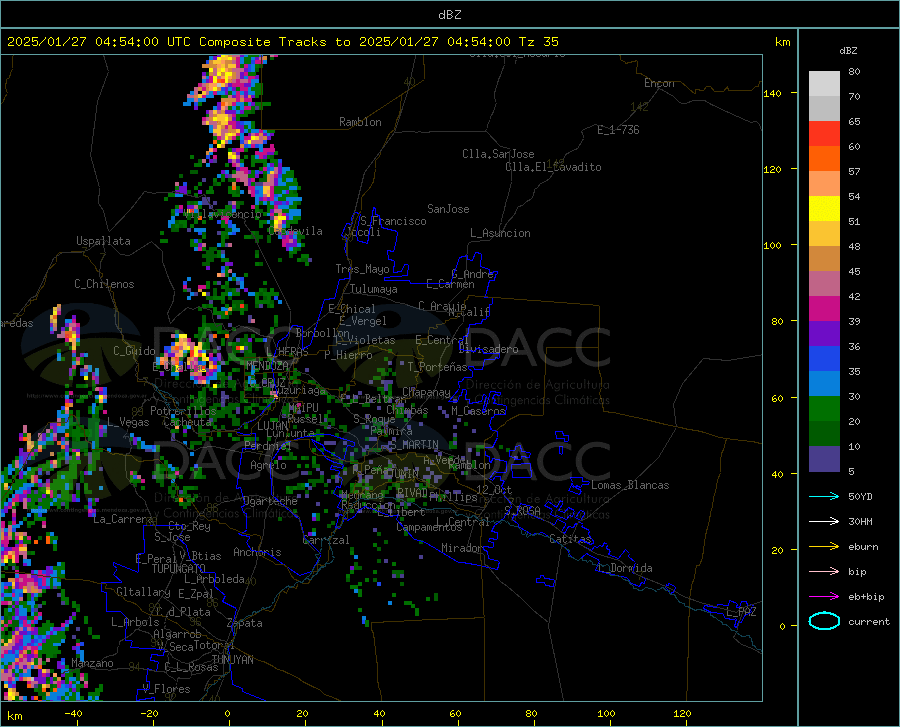900x727 pixels.
Task: Click the 'Anchoris' map label
Action: (x=257, y=552)
